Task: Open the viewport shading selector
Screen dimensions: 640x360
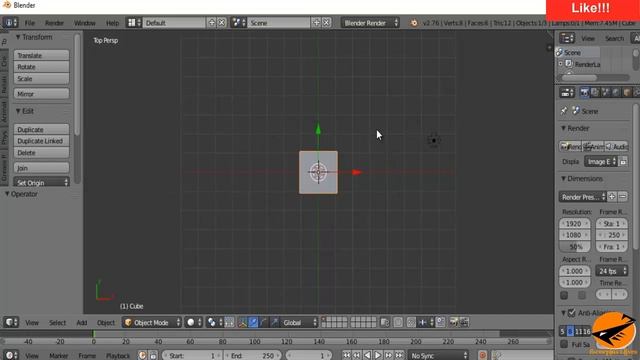Action: (193, 322)
